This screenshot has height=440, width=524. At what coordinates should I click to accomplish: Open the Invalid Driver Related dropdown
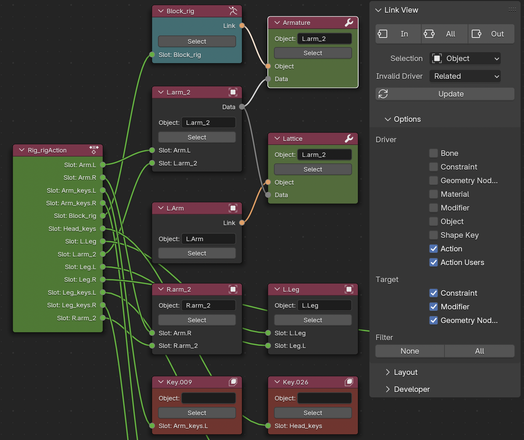click(x=466, y=76)
